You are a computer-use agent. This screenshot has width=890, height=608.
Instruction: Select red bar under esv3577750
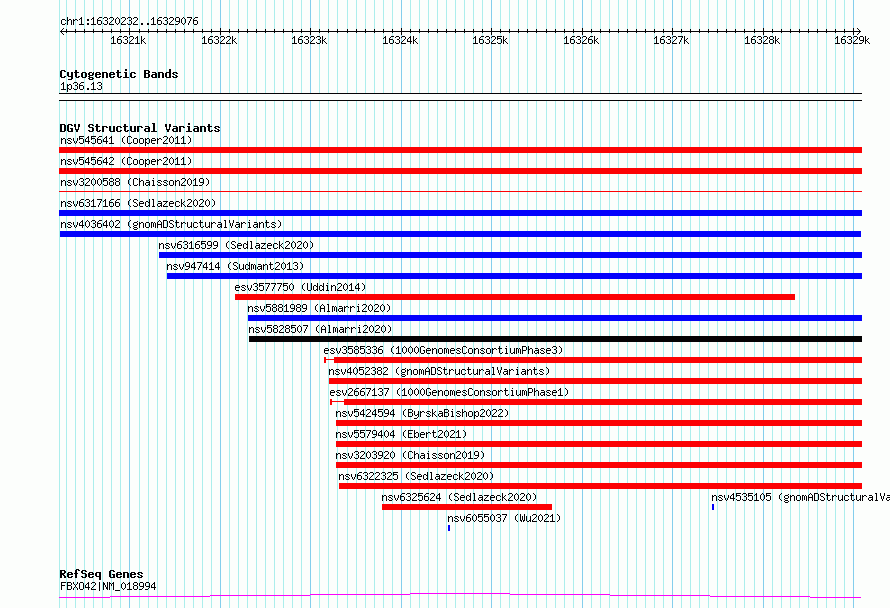[515, 297]
